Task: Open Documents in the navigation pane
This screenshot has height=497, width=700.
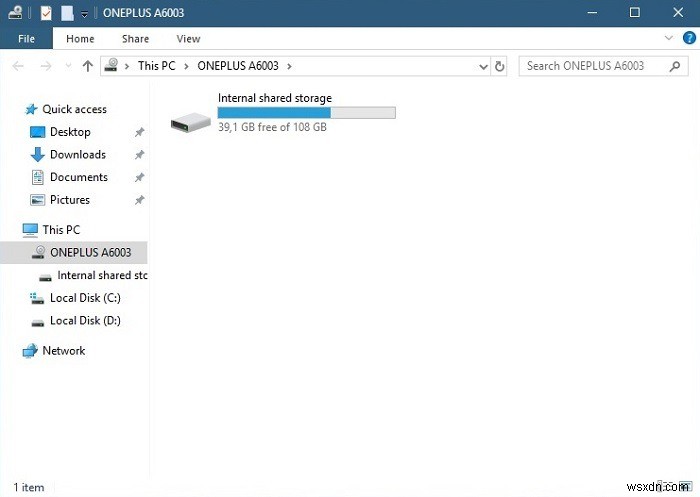Action: (x=79, y=177)
